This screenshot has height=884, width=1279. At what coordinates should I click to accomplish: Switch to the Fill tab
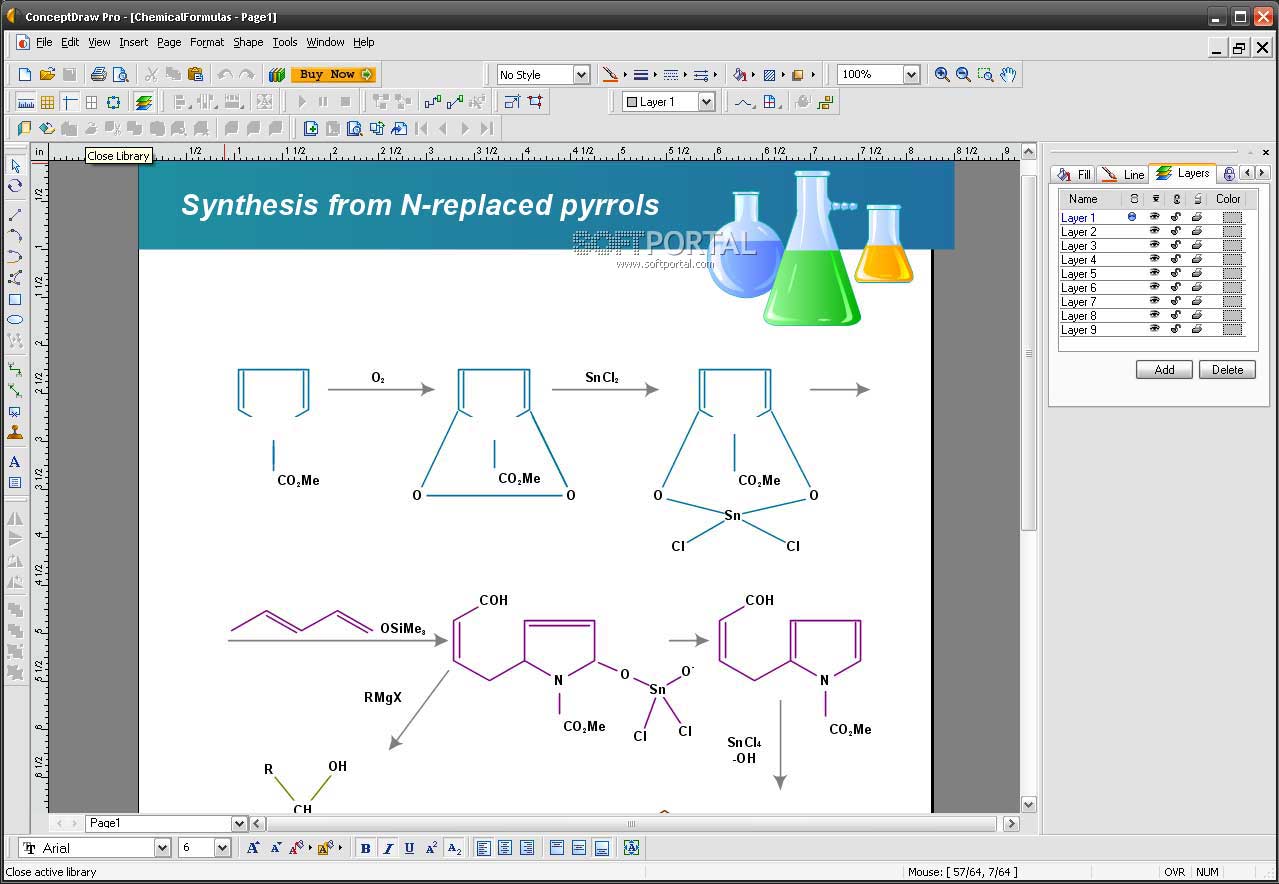pos(1075,174)
